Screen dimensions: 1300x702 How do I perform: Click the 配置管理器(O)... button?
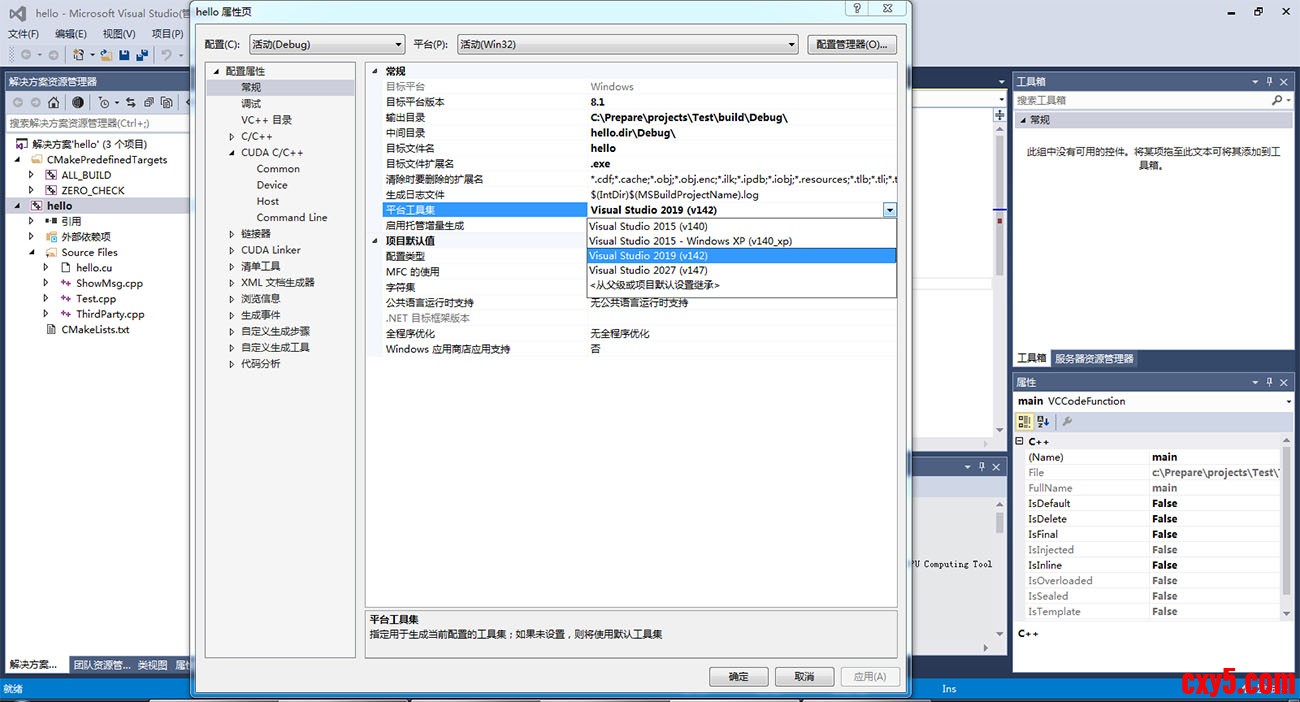coord(850,44)
